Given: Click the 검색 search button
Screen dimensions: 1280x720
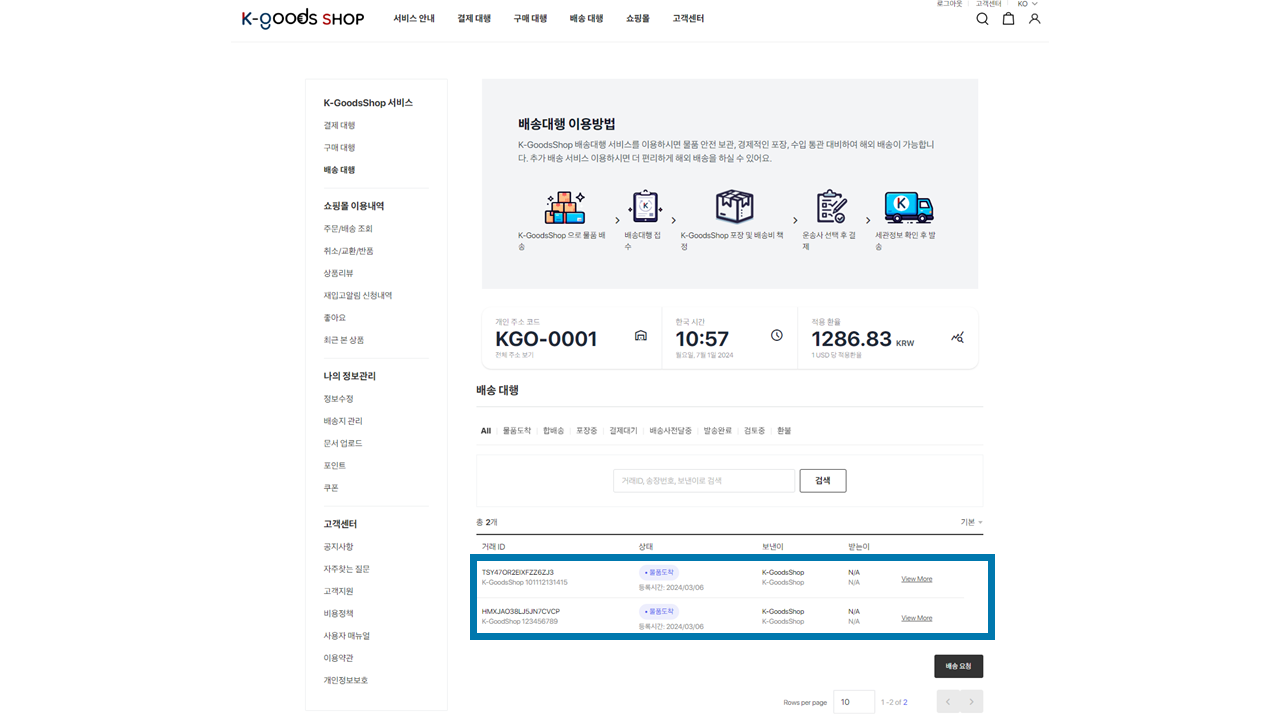Looking at the screenshot, I should tap(822, 481).
